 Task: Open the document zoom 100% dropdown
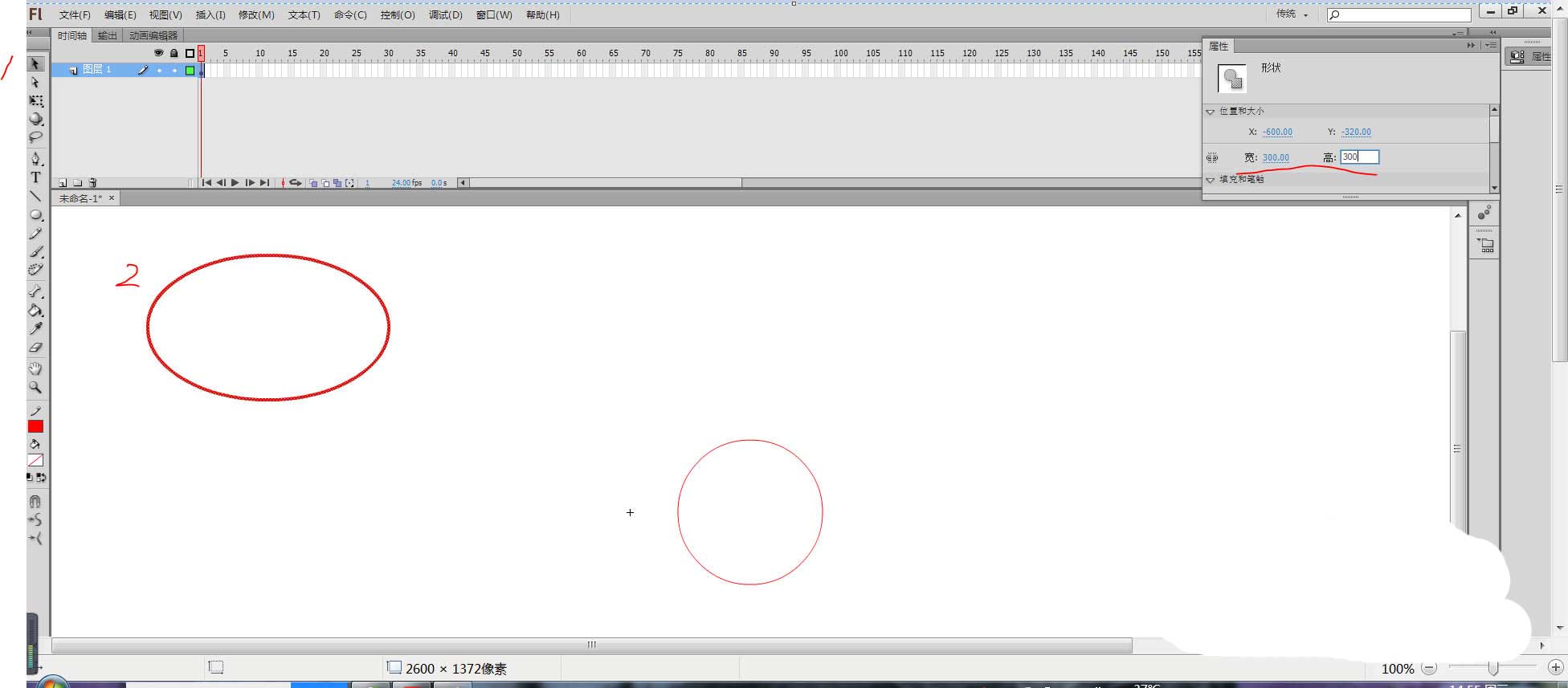pos(1399,669)
